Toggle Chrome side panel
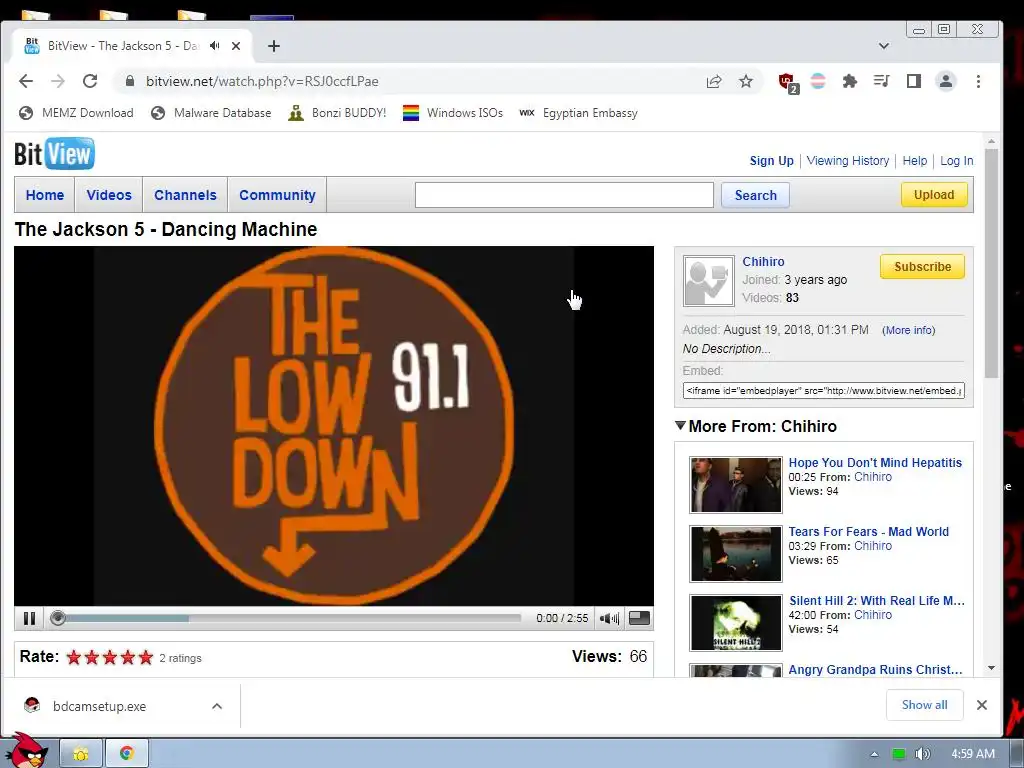The height and width of the screenshot is (768, 1024). (914, 81)
